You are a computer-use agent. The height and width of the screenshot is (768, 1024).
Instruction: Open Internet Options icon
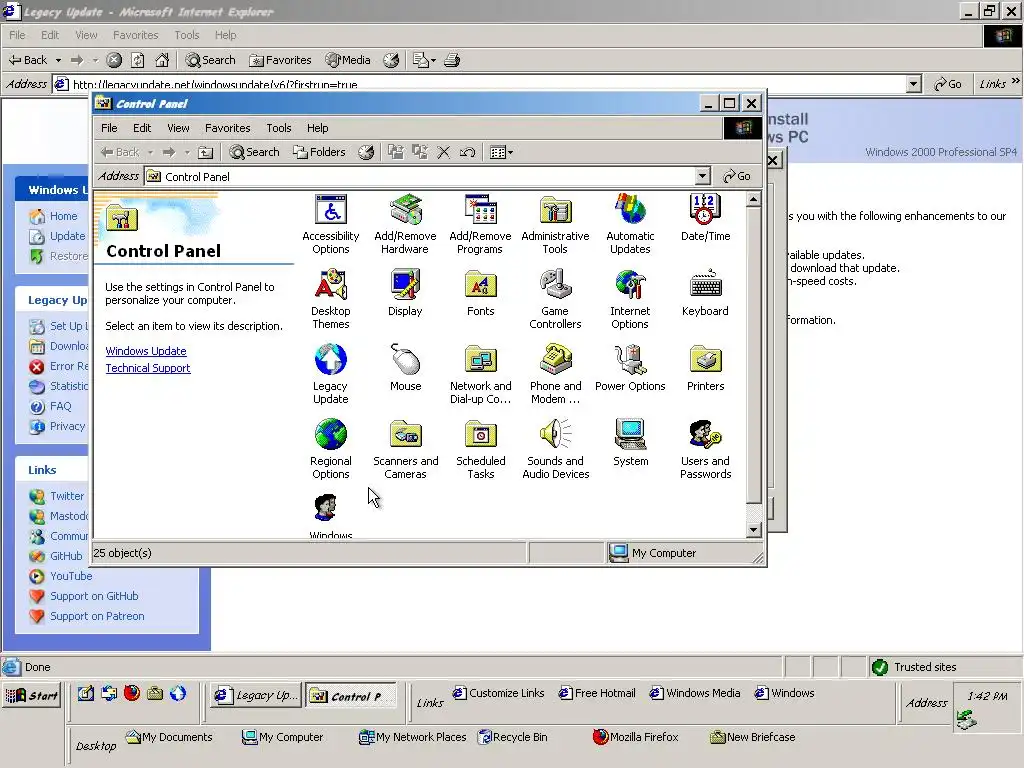tap(630, 299)
